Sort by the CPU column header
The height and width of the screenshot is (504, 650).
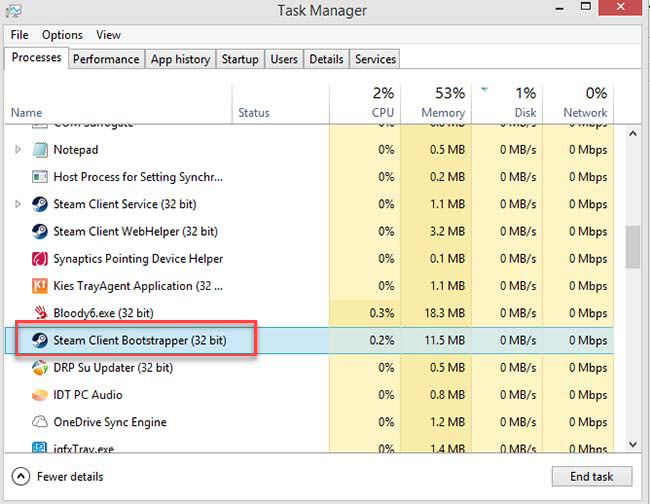tap(365, 104)
